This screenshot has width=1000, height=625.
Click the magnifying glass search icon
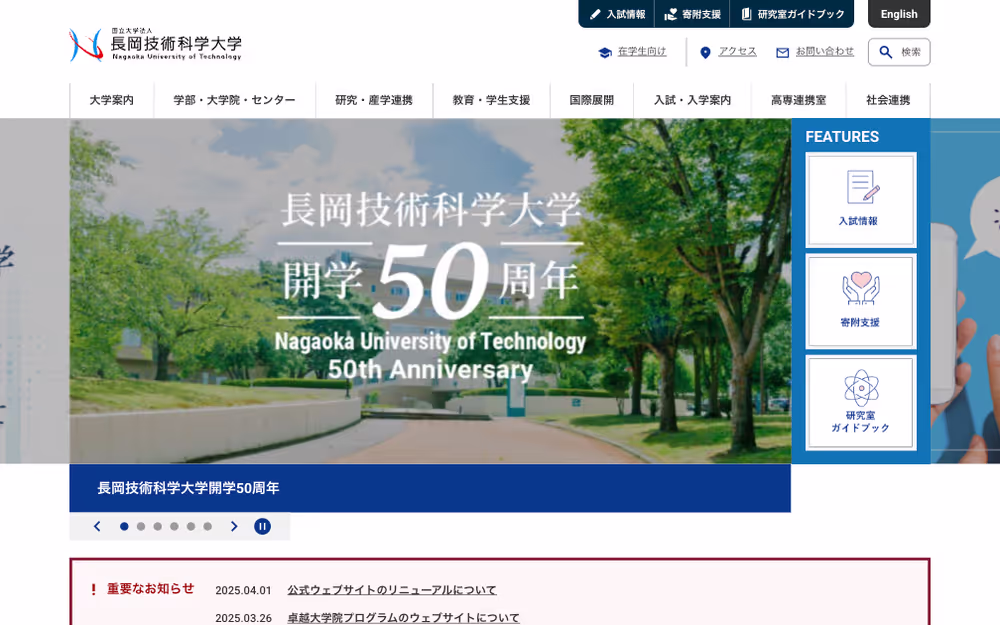[886, 52]
